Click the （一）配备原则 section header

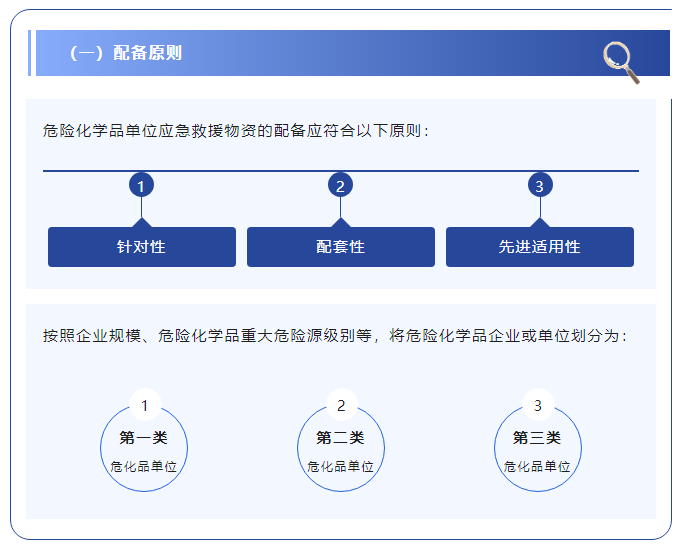pos(126,54)
